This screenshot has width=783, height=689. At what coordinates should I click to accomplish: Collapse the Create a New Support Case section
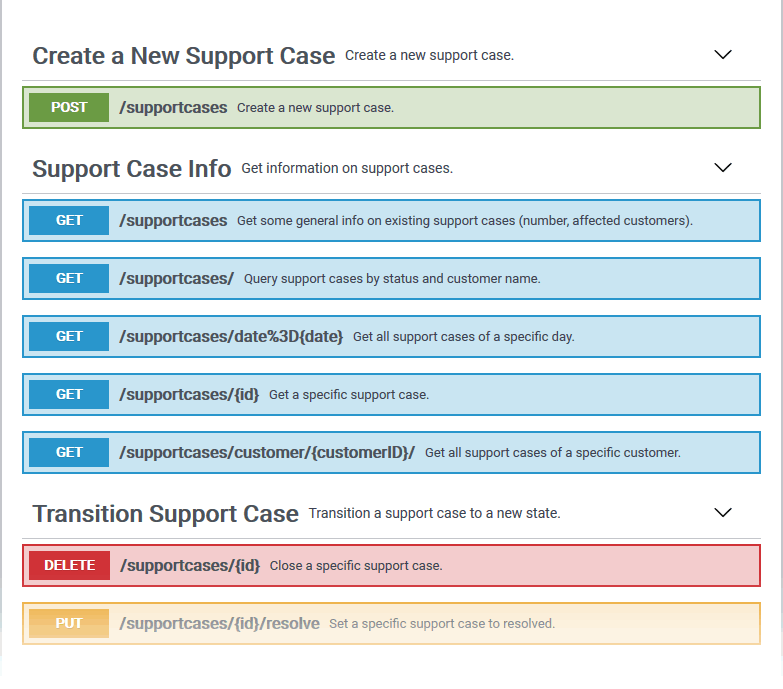tap(723, 55)
